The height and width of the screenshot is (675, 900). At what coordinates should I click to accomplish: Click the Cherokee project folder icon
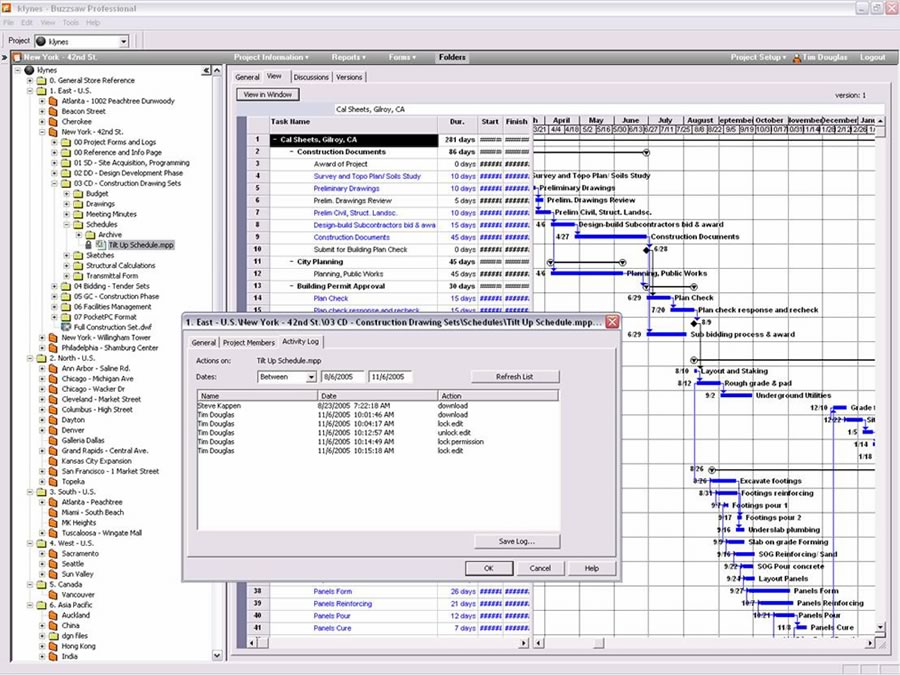[x=53, y=122]
